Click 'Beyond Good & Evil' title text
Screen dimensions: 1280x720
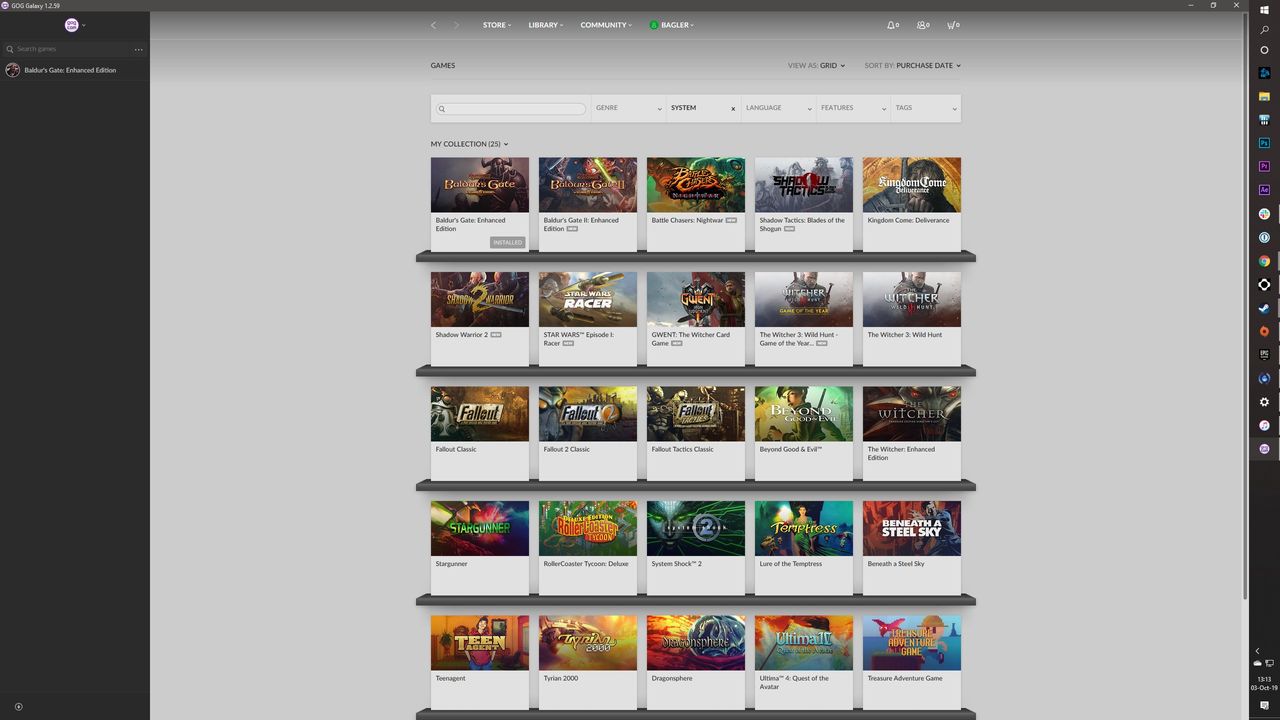791,449
